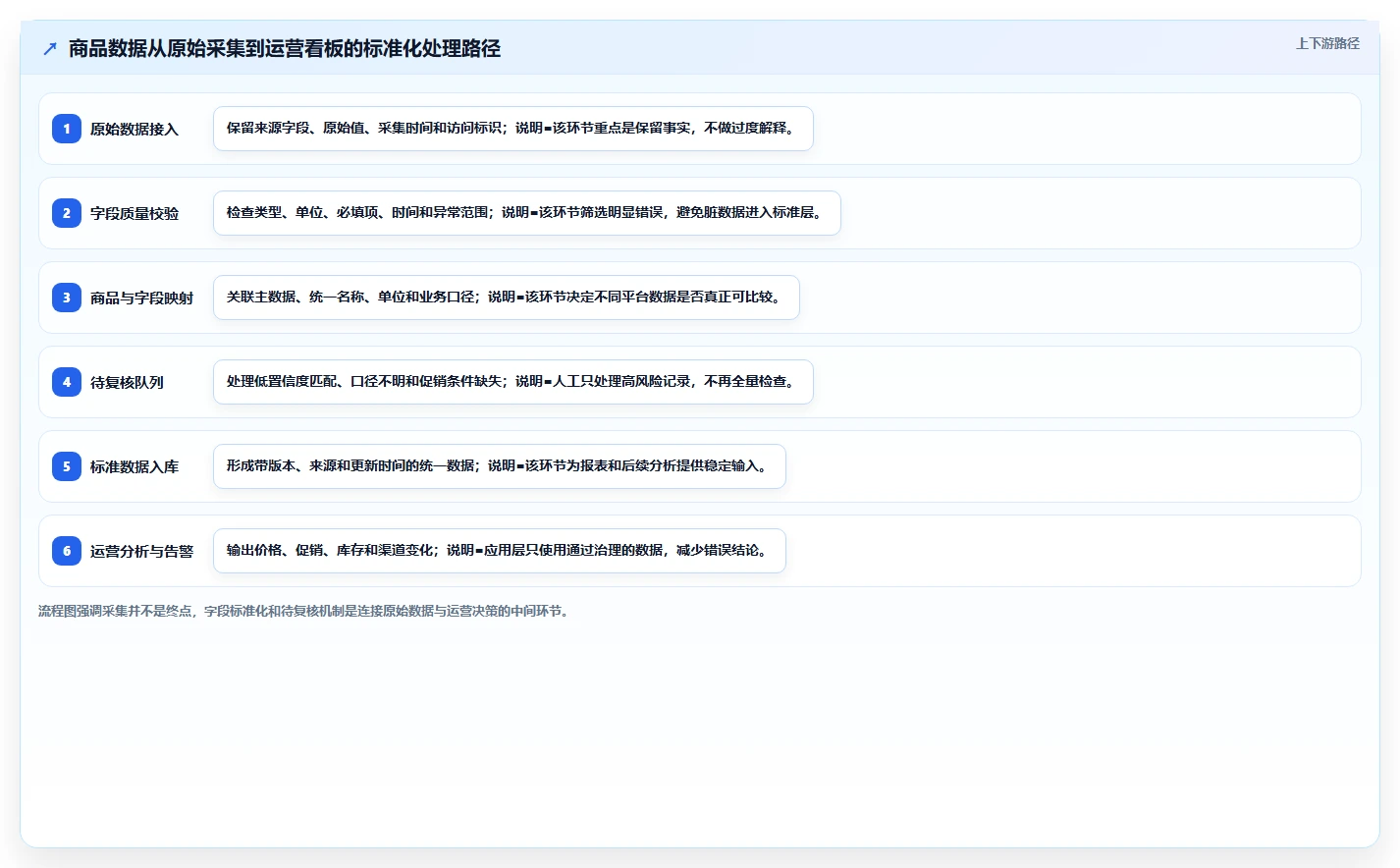Click the title 商品数据从原始采集到运营看板的标准化处理路径

click(285, 48)
